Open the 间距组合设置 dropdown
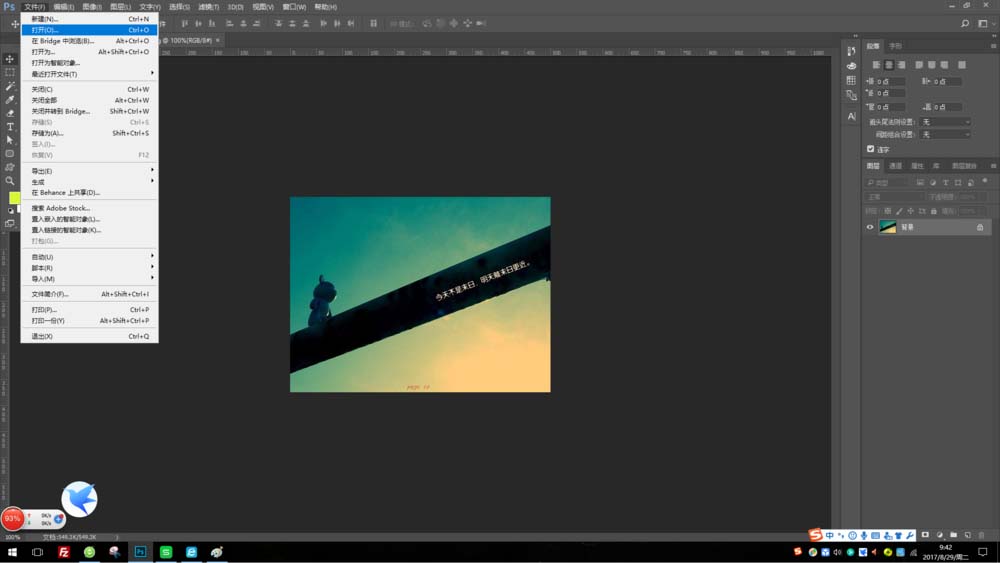 [945, 135]
